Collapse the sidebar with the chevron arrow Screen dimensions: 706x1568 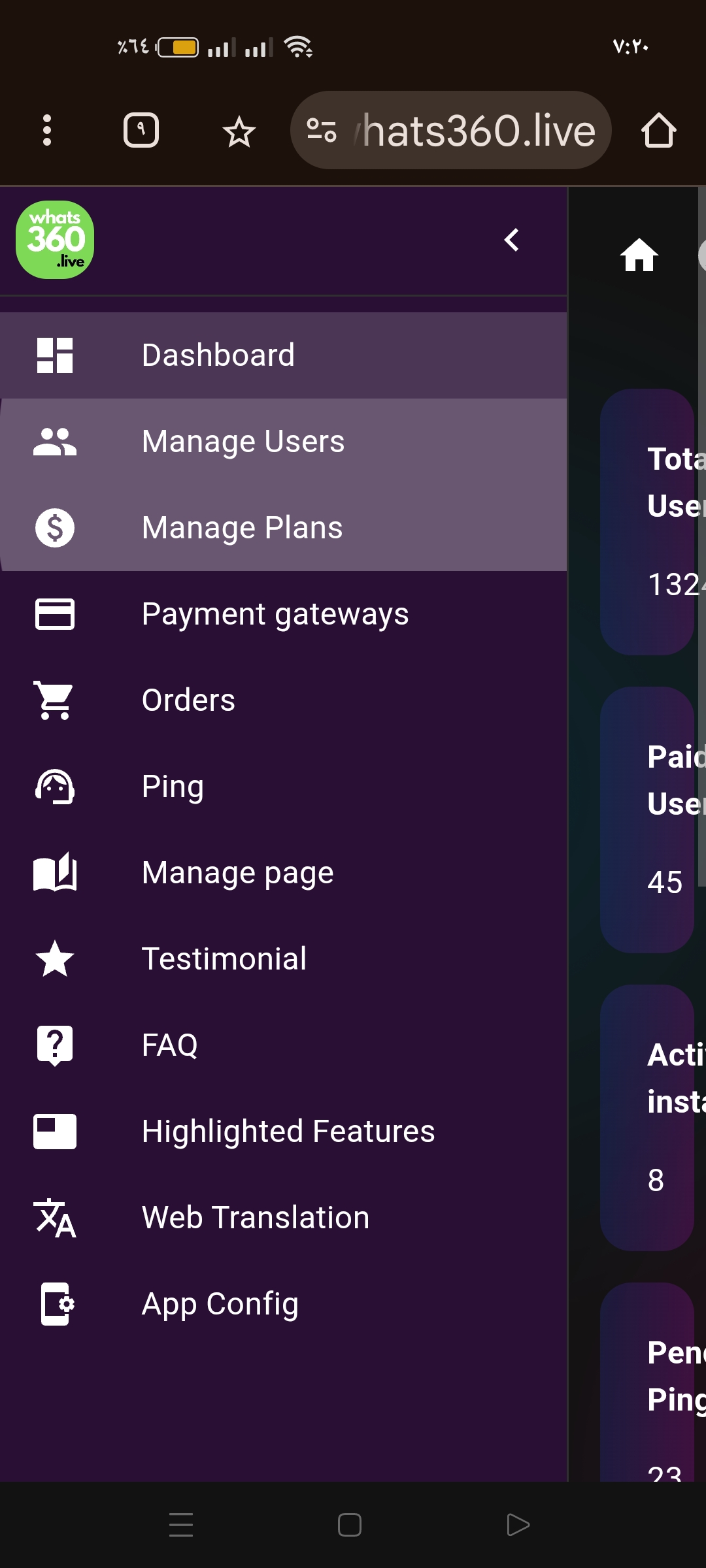tap(512, 240)
